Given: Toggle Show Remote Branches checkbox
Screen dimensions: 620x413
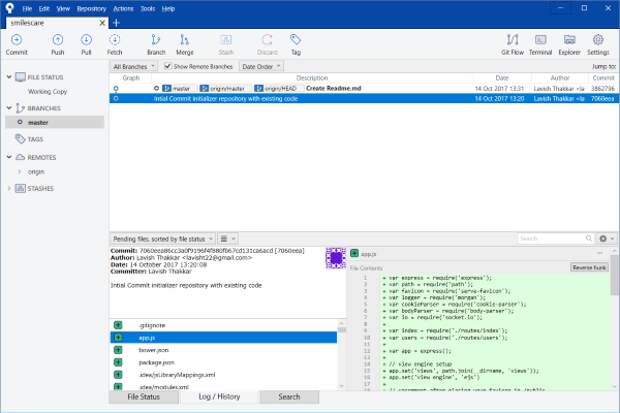Looking at the screenshot, I should pyautogui.click(x=168, y=66).
